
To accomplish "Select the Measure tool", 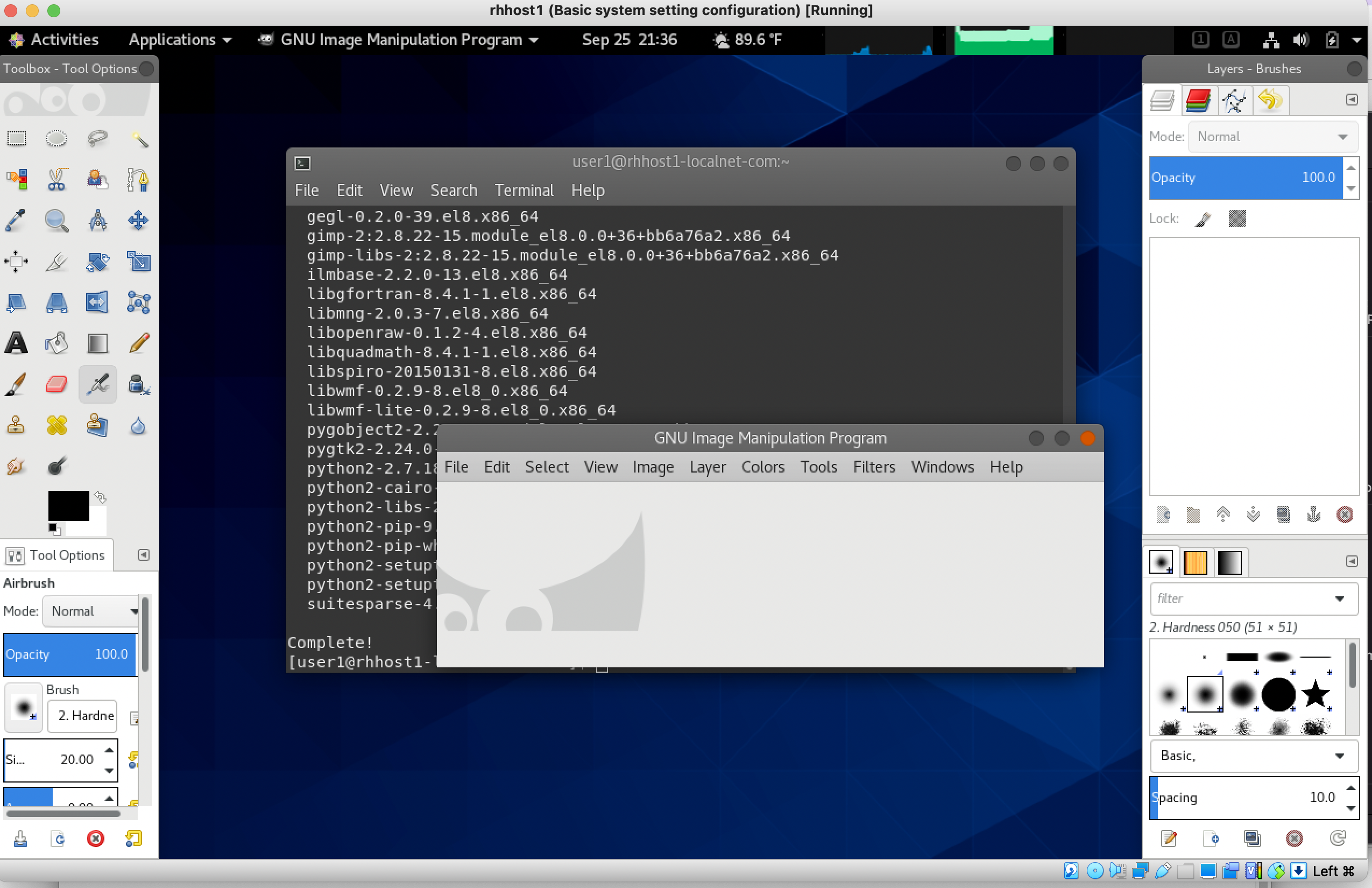I will [x=97, y=220].
